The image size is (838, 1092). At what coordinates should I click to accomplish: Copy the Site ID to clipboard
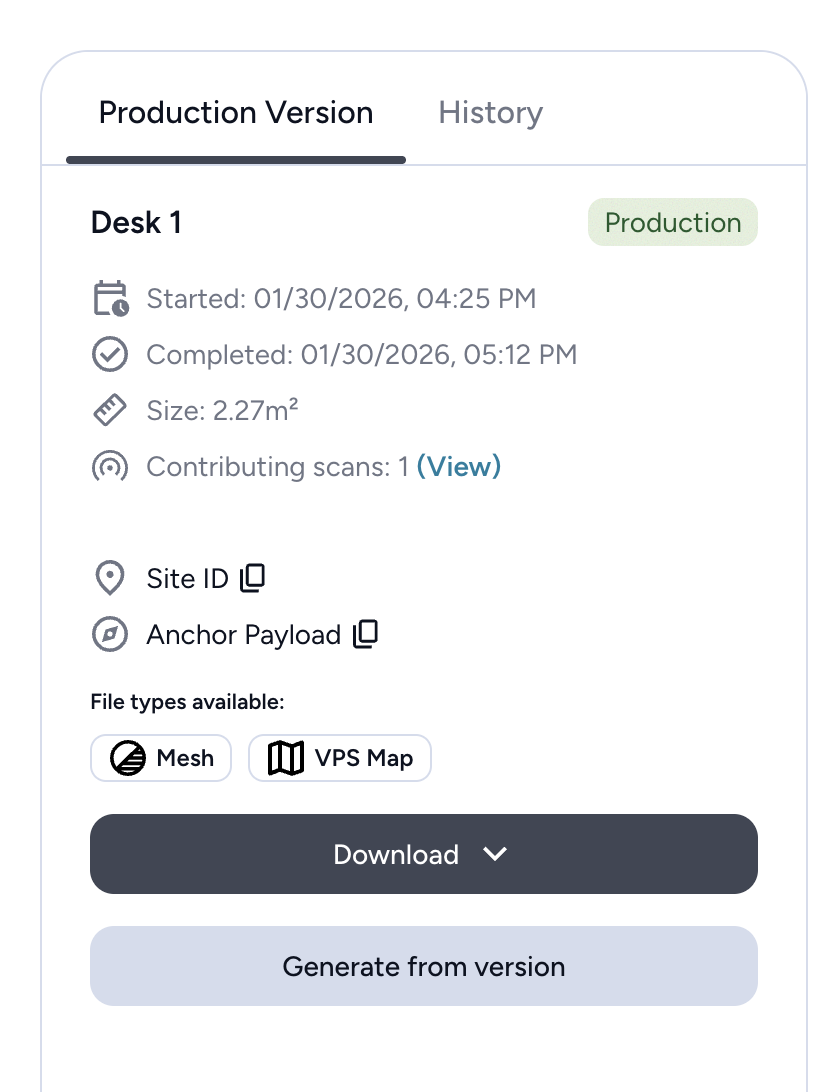(x=253, y=577)
